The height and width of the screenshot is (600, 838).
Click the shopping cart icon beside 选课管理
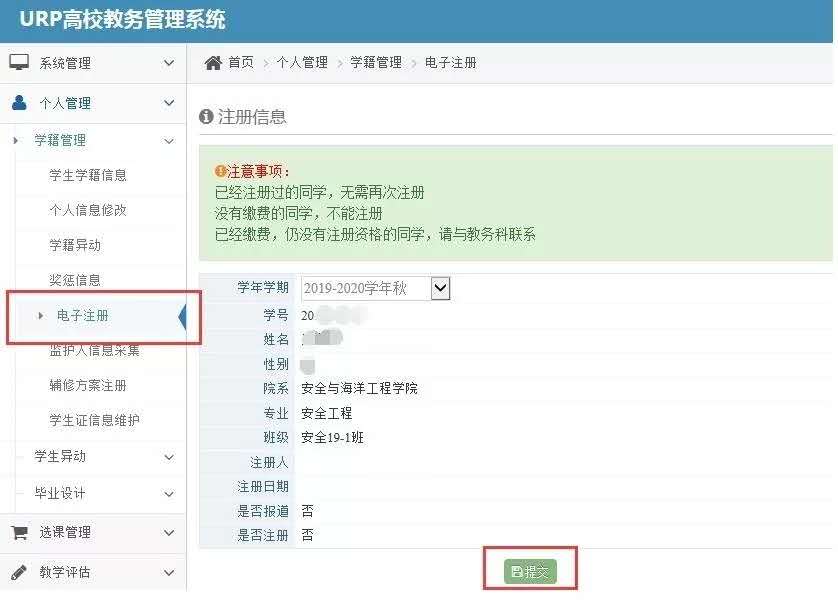pos(19,532)
